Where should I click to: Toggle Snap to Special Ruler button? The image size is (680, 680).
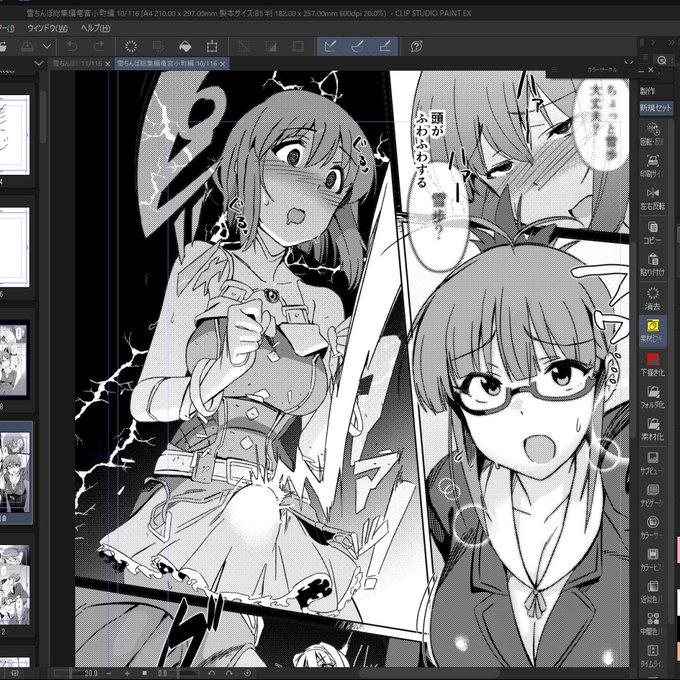pyautogui.click(x=357, y=46)
